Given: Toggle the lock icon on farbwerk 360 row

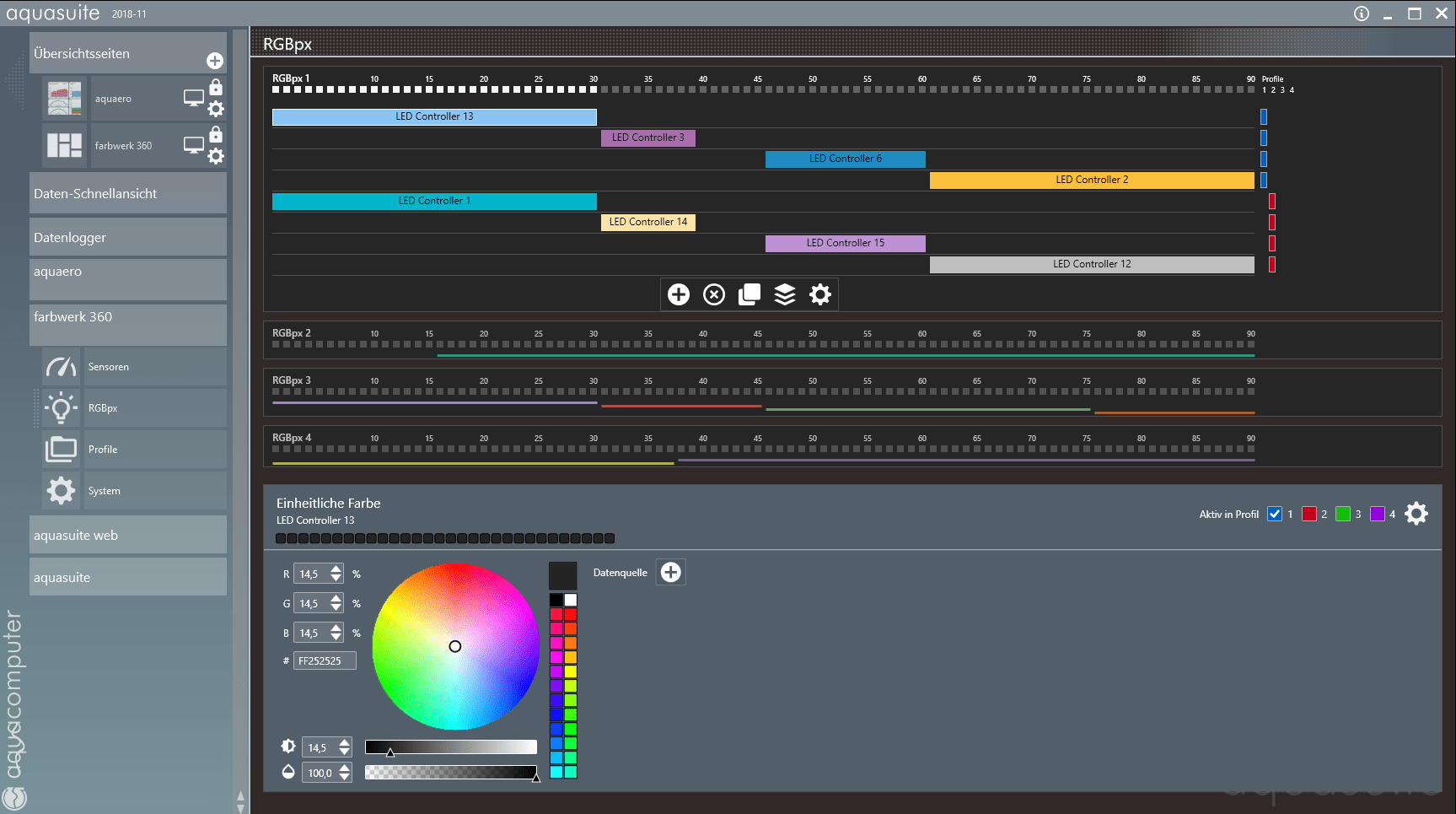Looking at the screenshot, I should tap(216, 134).
